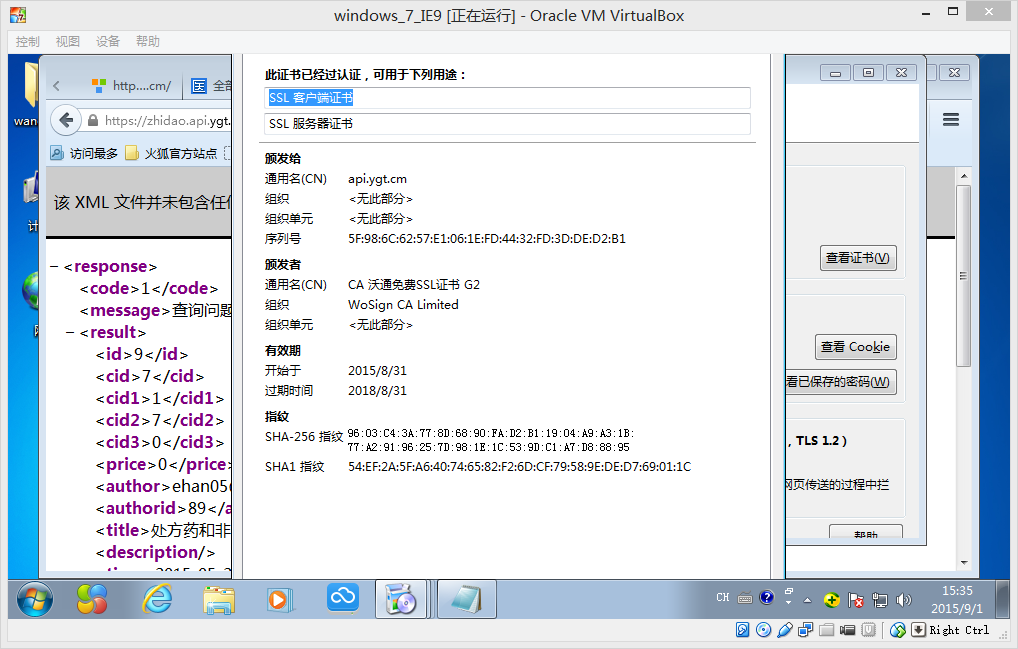Open the 控制 menu in VirtualBox
The height and width of the screenshot is (649, 1018).
(27, 42)
